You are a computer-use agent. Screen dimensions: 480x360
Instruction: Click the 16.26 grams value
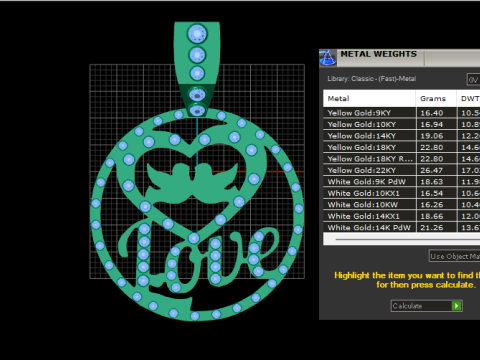point(432,205)
